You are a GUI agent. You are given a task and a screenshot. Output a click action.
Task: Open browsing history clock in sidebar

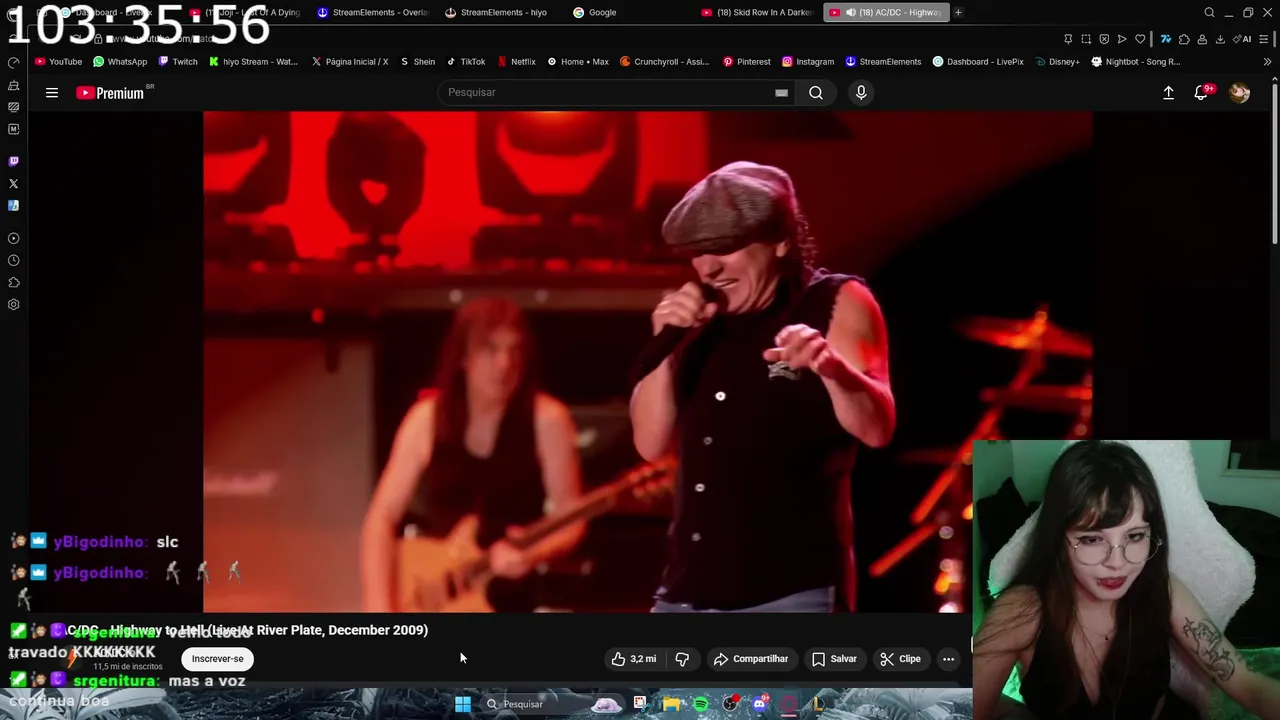(x=13, y=260)
